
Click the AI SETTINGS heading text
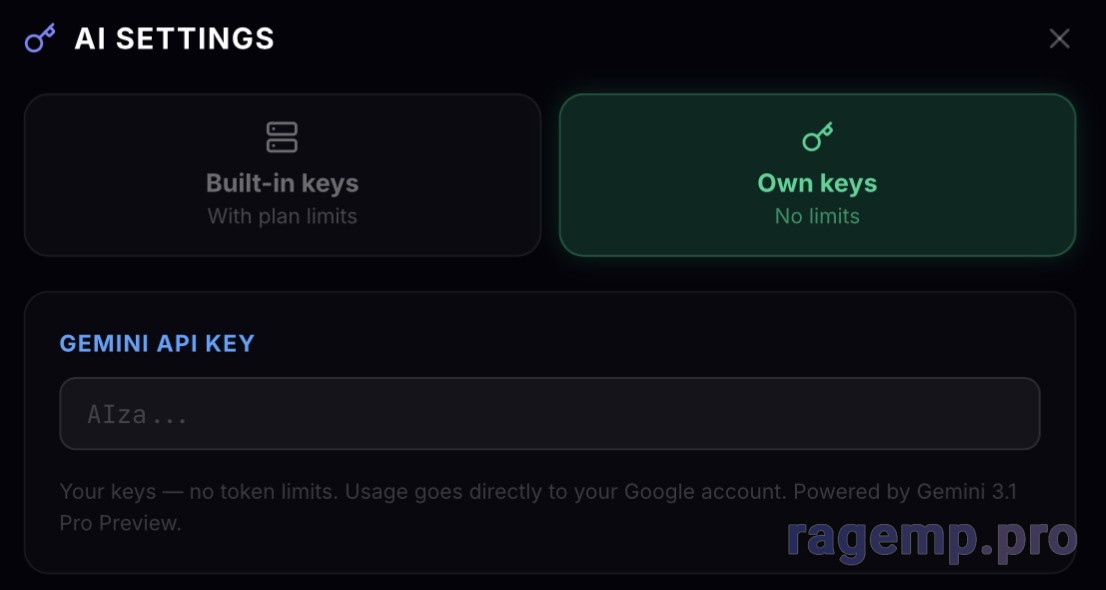pos(174,39)
